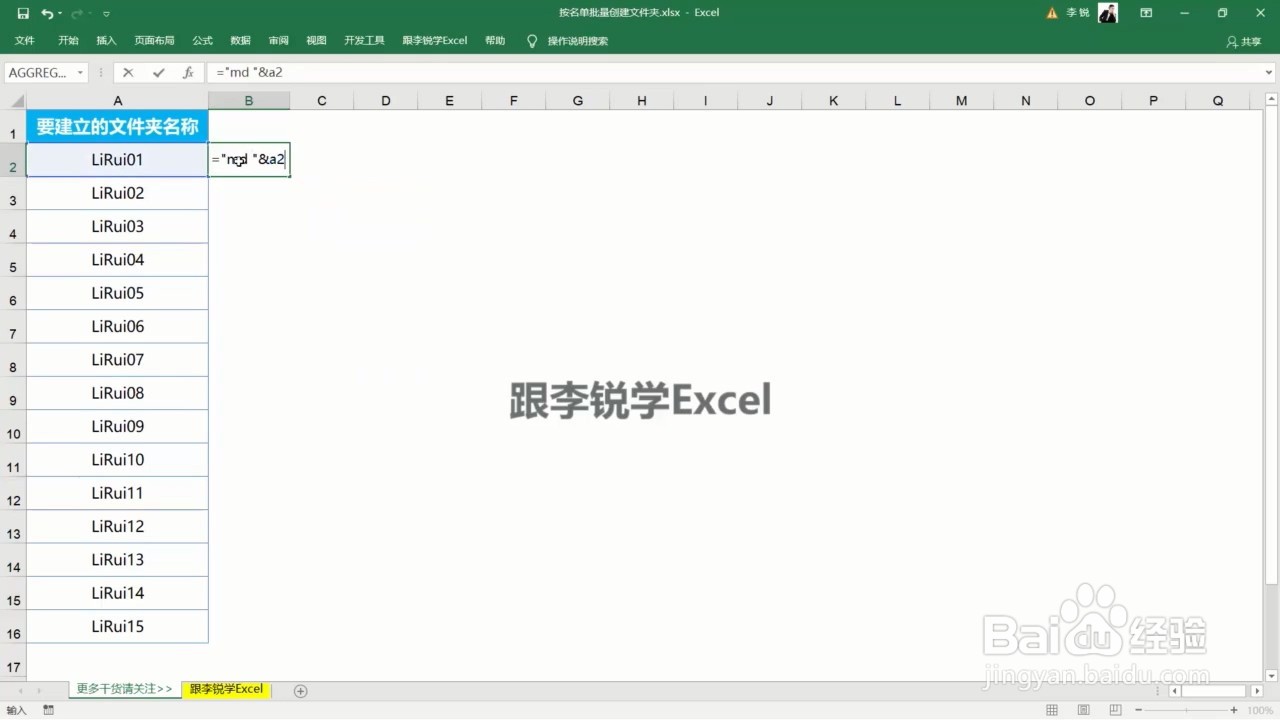Open the 数据 ribbon tab

pyautogui.click(x=240, y=41)
